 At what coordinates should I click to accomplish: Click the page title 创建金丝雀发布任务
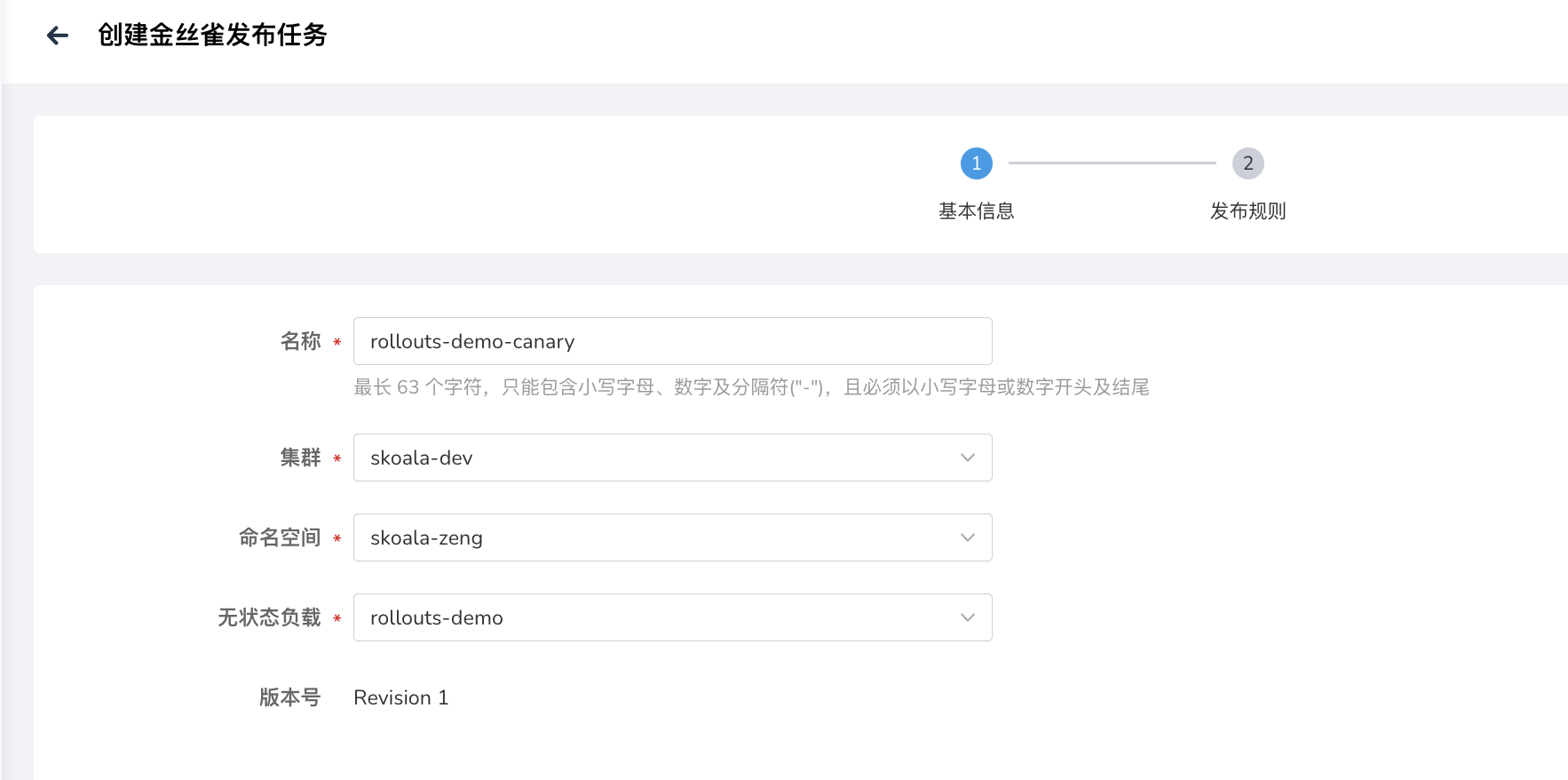212,35
